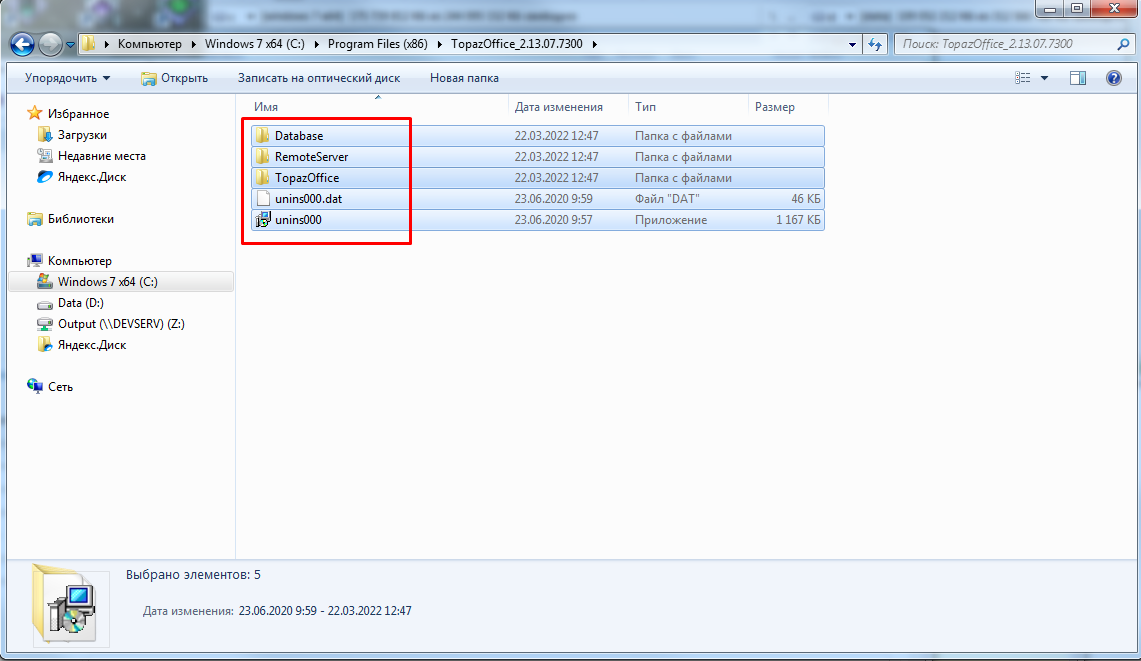Expand arrow after Компьютер breadcrumb
Image resolution: width=1141 pixels, height=661 pixels.
pos(194,44)
